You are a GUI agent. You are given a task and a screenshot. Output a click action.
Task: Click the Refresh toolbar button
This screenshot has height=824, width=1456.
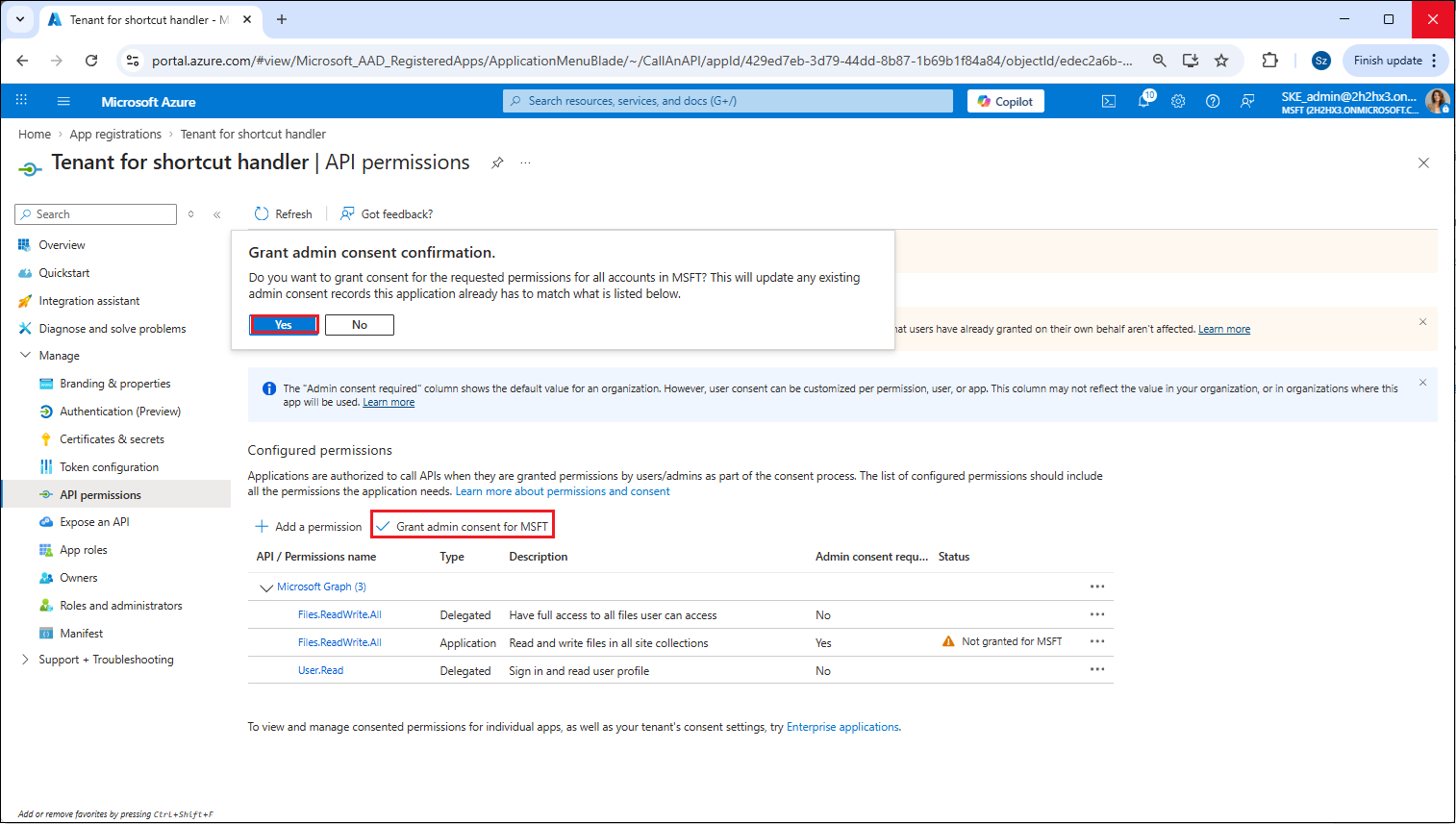(283, 214)
